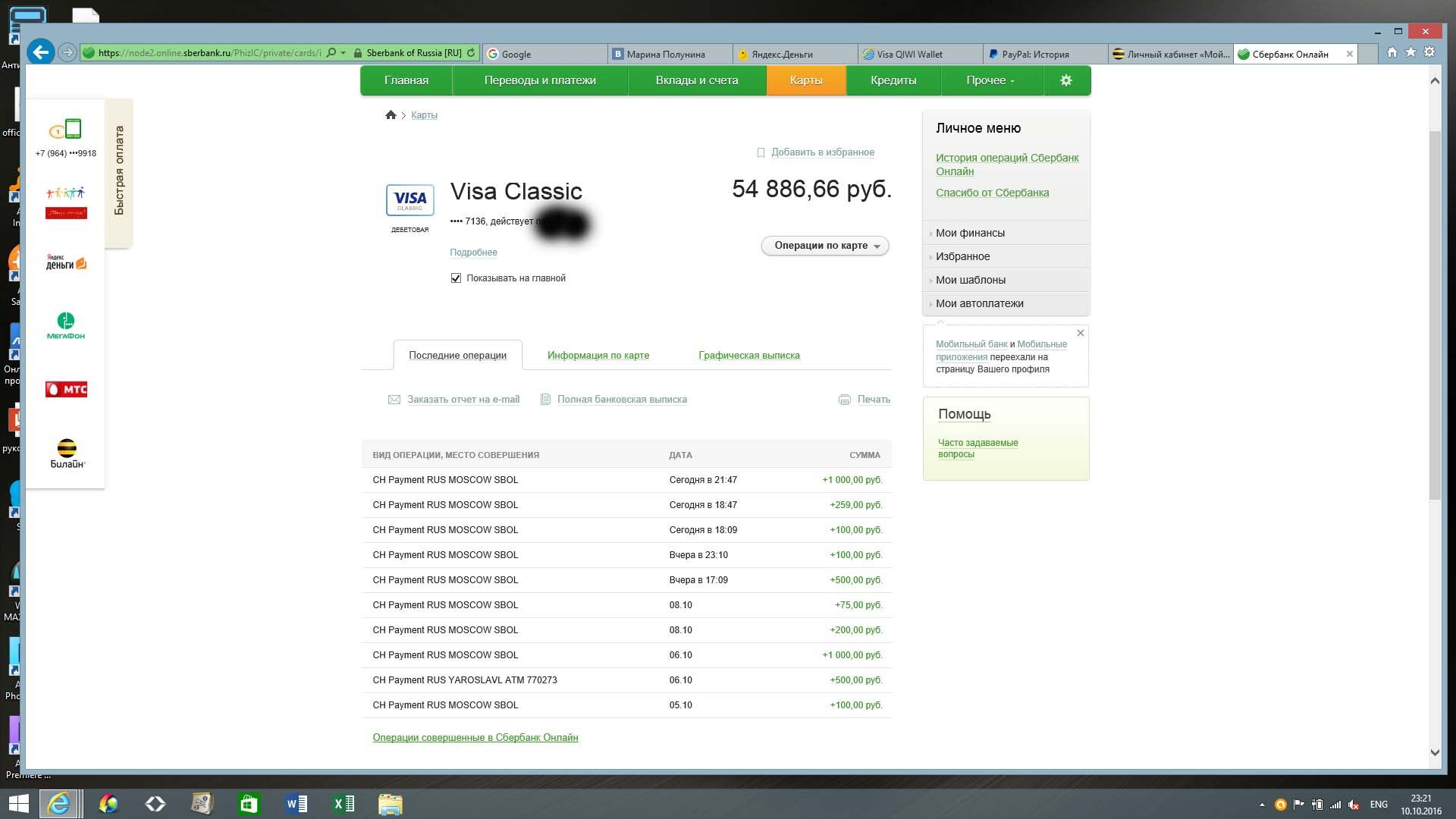Close the mobile bank notice with X
Image resolution: width=1456 pixels, height=819 pixels.
1081,333
